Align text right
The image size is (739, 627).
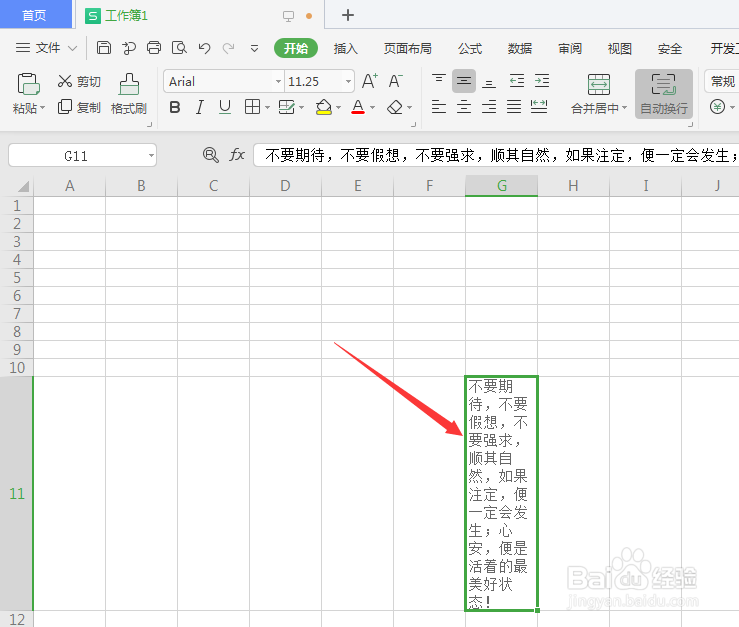point(489,107)
